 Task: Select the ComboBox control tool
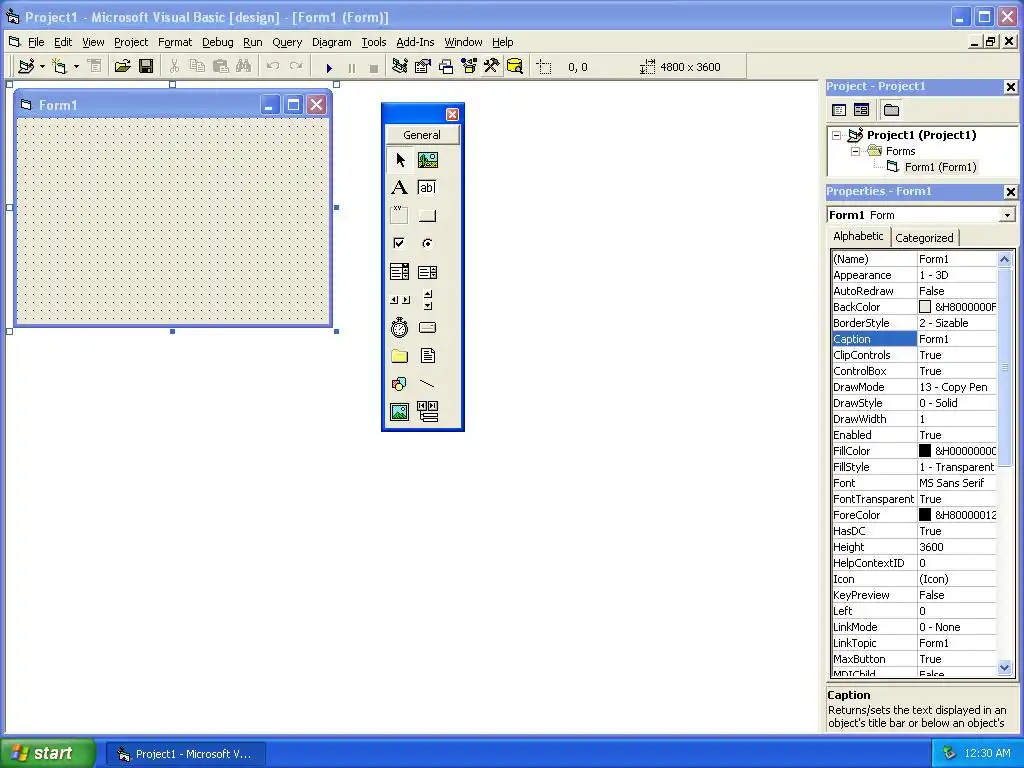pyautogui.click(x=400, y=272)
